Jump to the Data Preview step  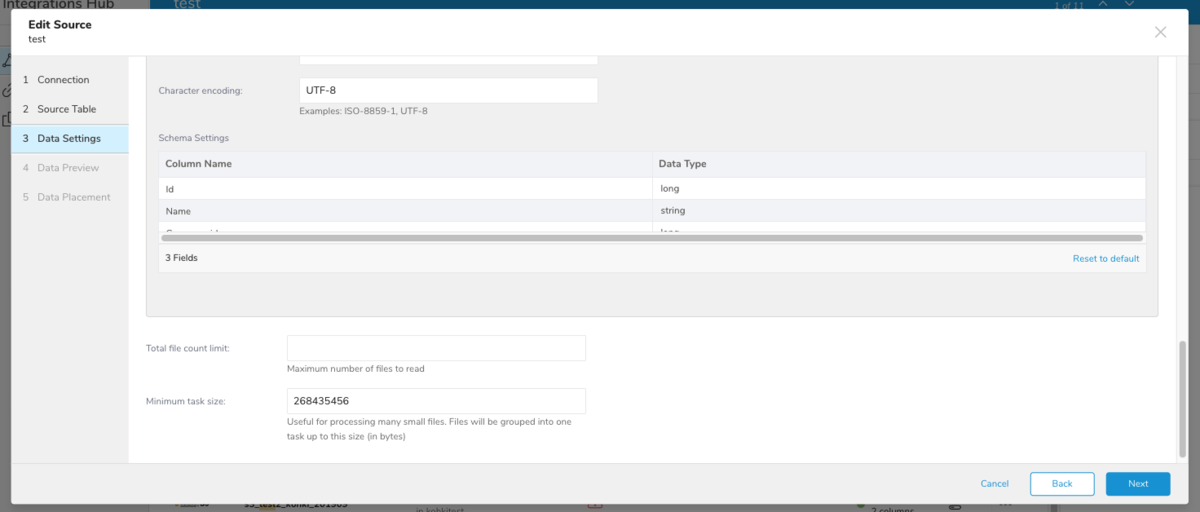(67, 168)
